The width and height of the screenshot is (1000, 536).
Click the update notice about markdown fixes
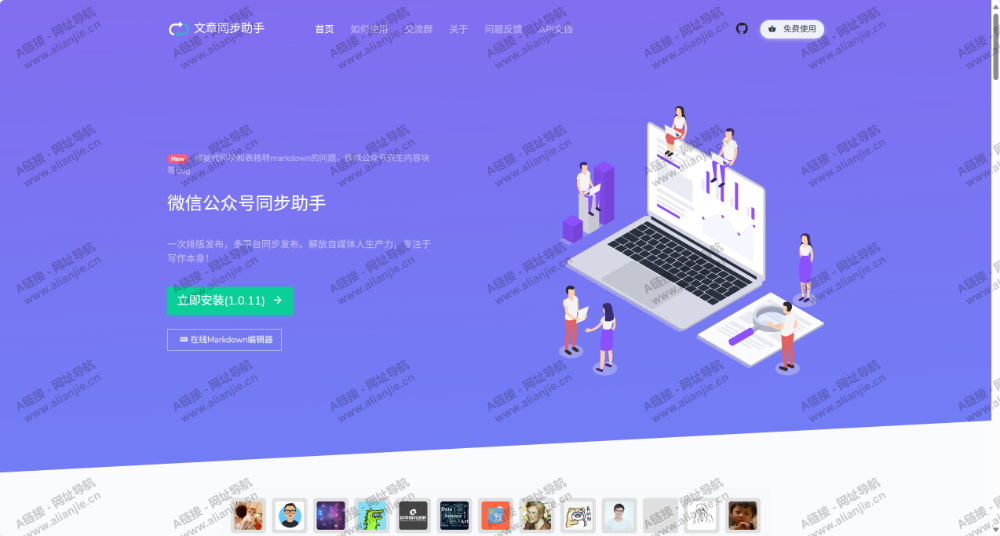click(x=298, y=164)
